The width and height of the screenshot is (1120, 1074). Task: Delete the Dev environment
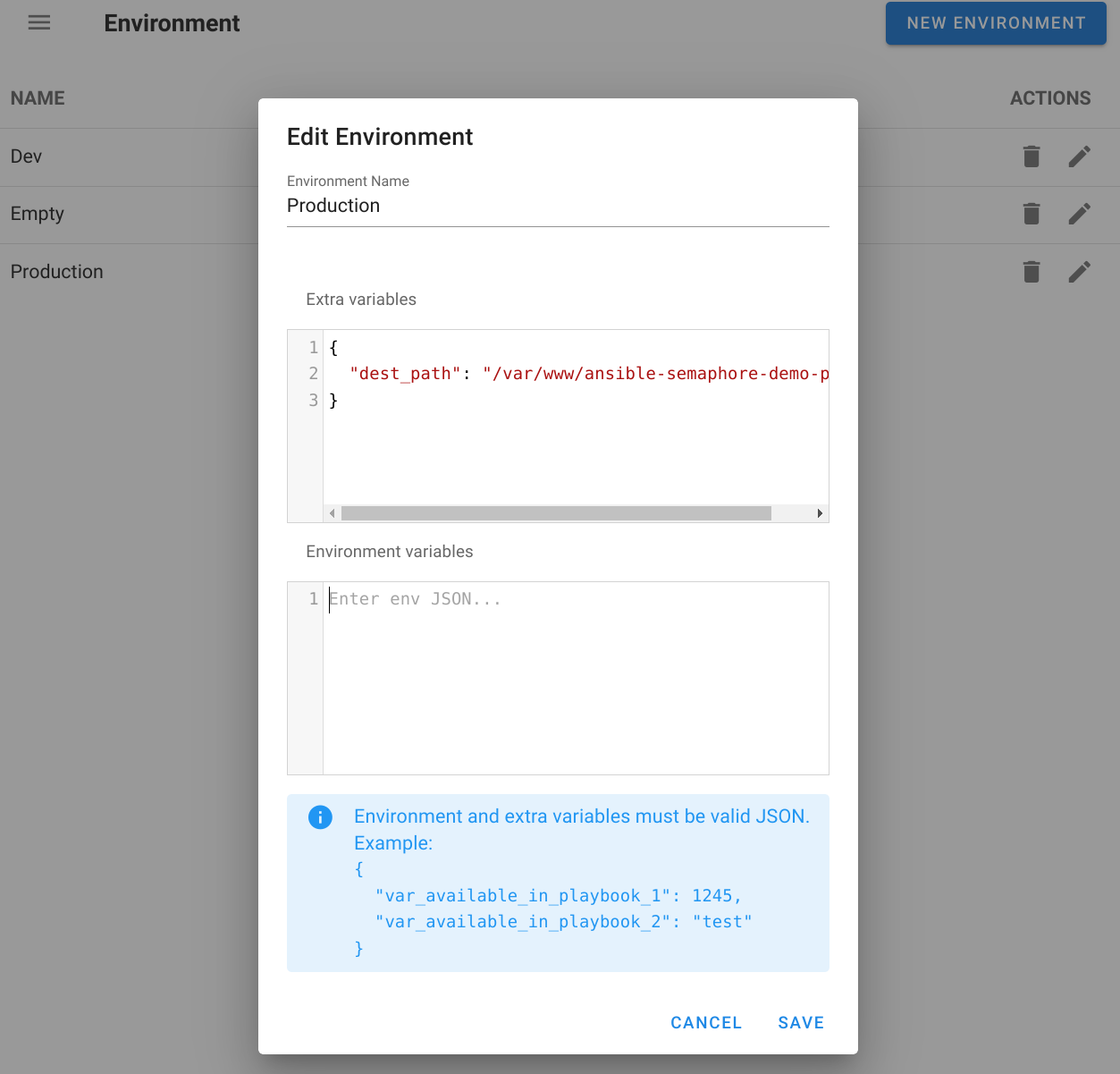[1032, 156]
